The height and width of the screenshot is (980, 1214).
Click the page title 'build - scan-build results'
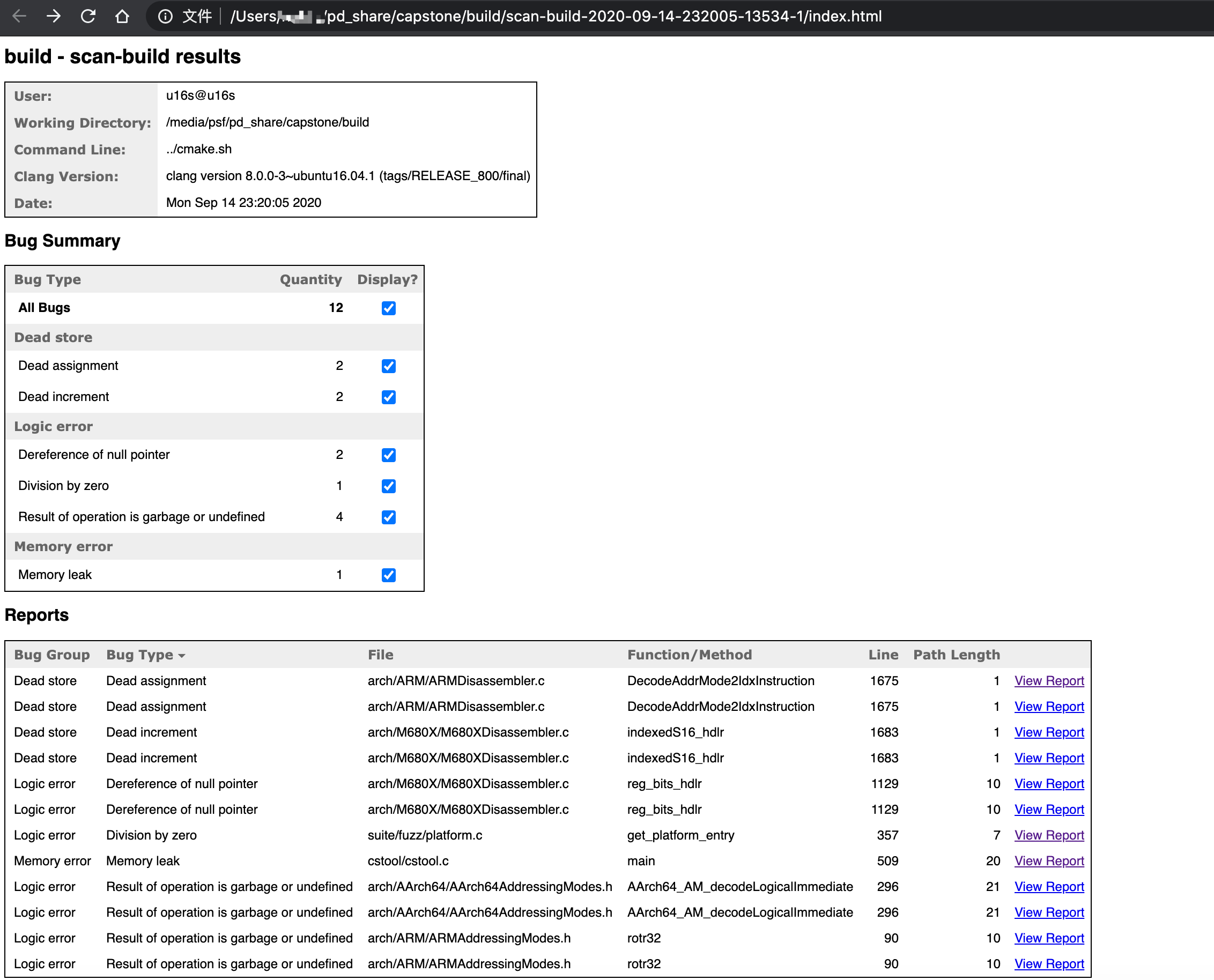click(123, 56)
